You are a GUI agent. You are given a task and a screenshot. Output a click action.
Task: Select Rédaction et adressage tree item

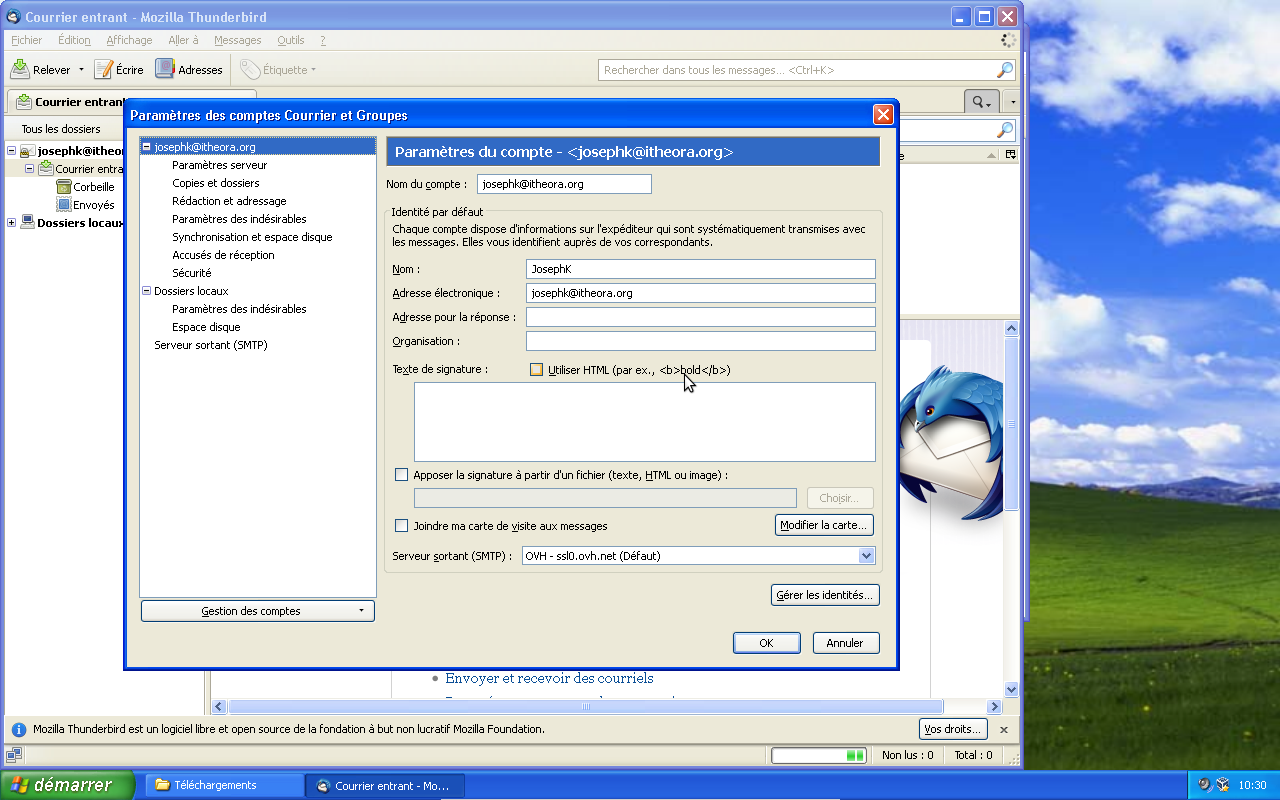[229, 201]
